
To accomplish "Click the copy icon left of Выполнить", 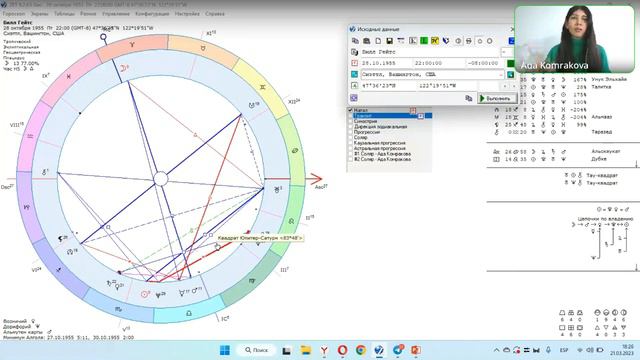I will [x=469, y=98].
